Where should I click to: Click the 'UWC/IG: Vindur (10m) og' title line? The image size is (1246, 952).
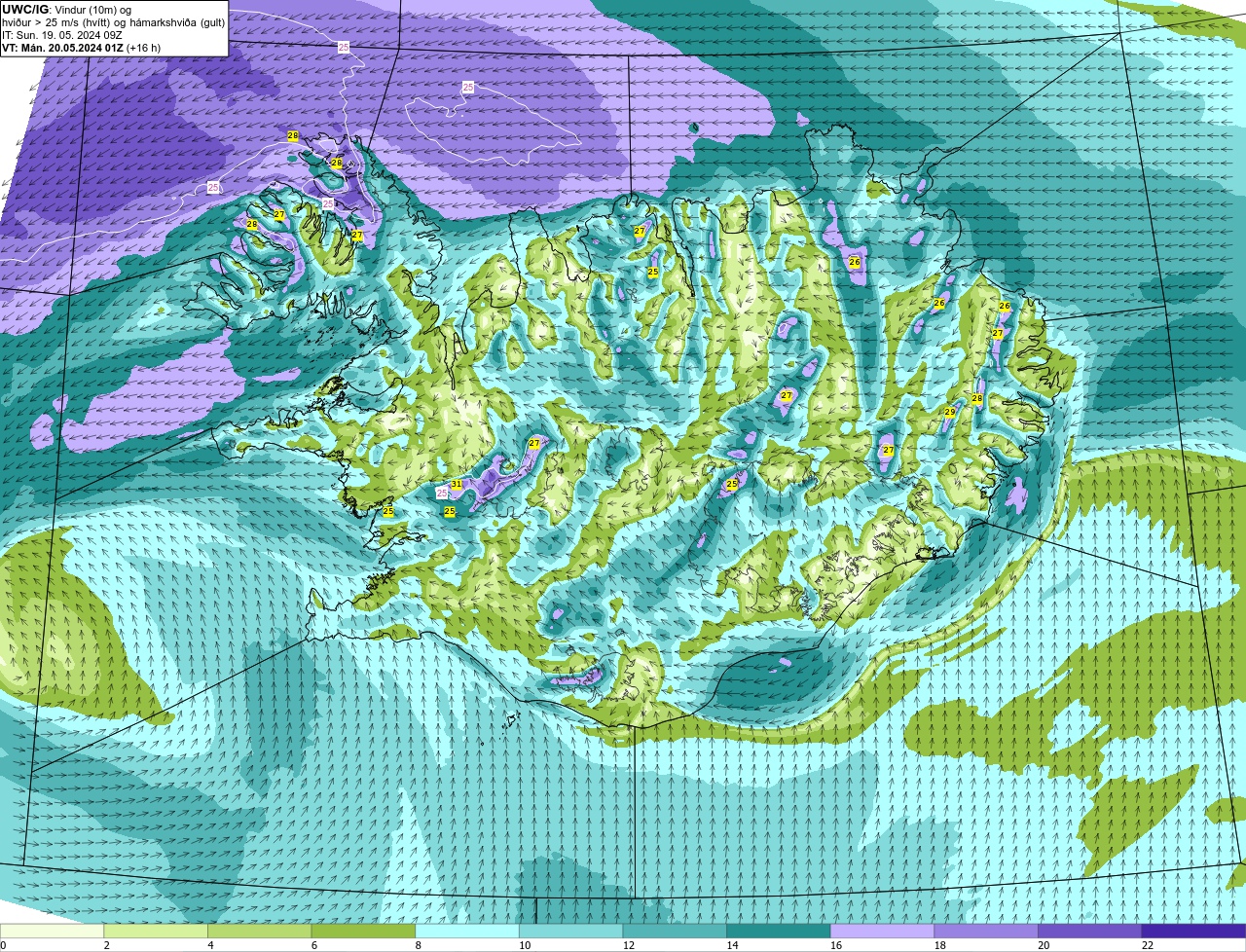(66, 9)
